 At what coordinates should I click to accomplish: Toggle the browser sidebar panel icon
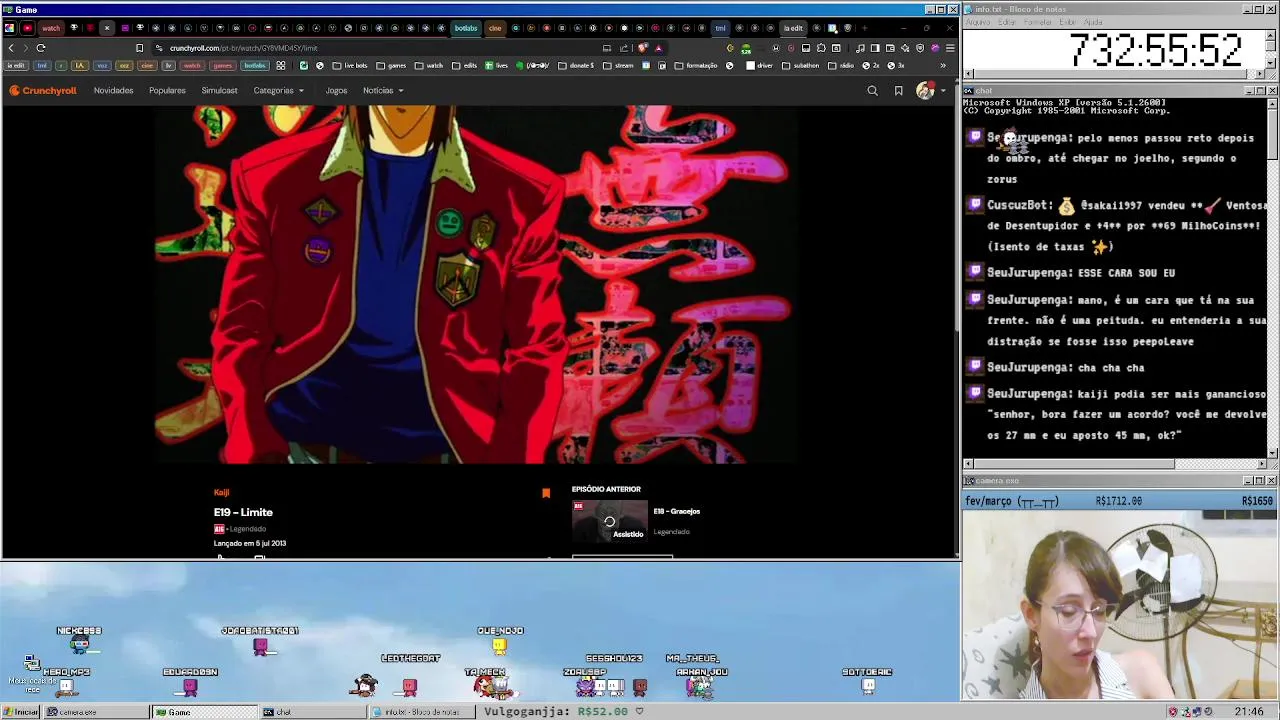click(874, 48)
